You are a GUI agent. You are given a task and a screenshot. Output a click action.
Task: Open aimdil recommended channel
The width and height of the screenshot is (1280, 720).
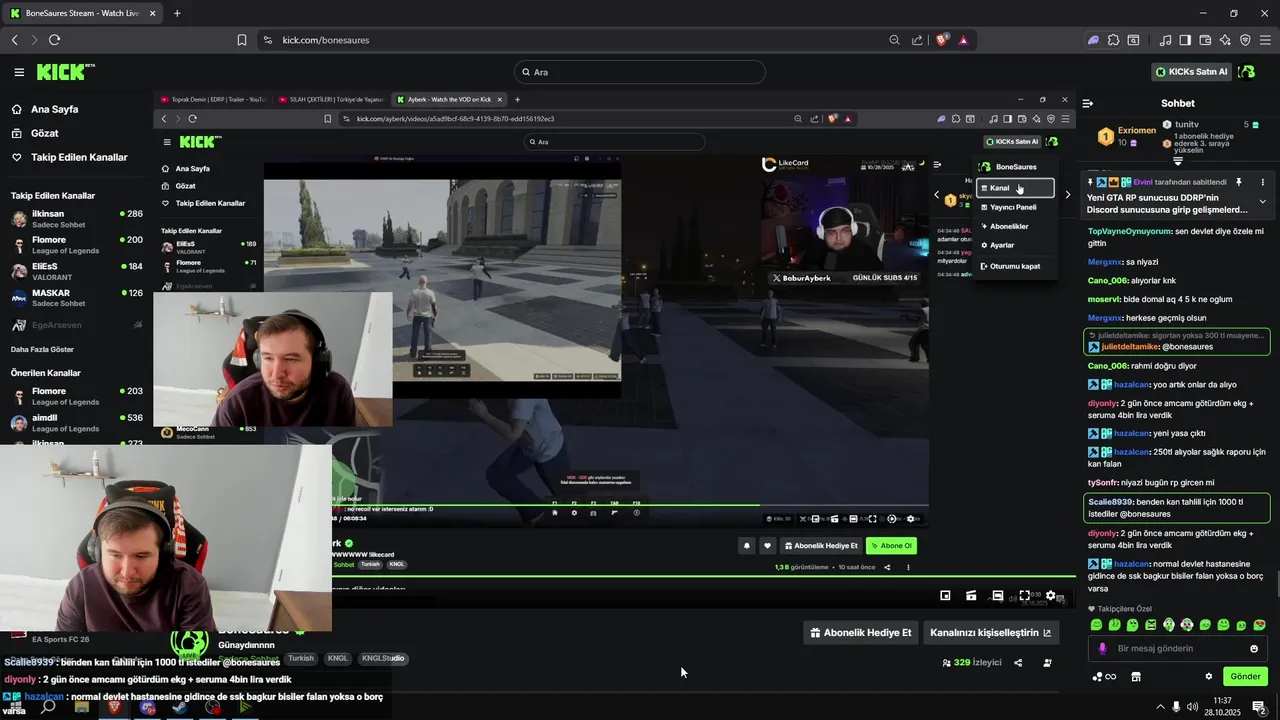[77, 422]
